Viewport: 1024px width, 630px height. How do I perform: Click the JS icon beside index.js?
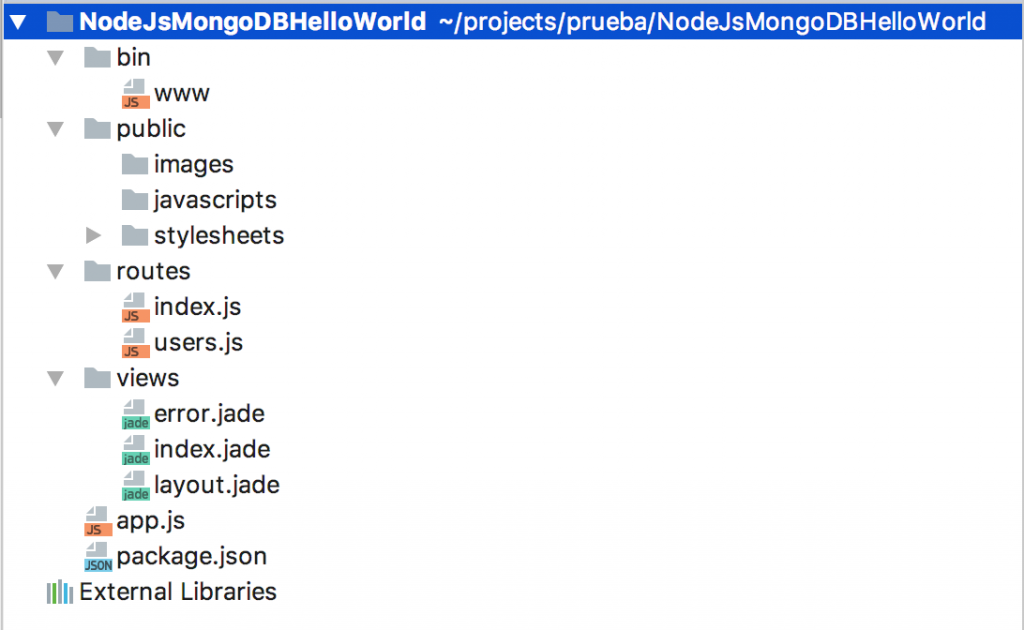tap(135, 307)
